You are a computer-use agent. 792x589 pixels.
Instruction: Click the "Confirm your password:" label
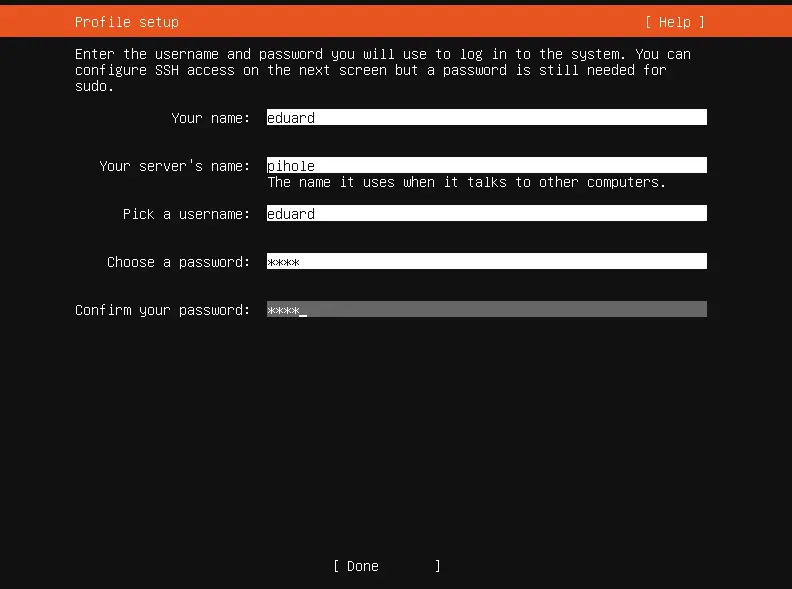[162, 310]
